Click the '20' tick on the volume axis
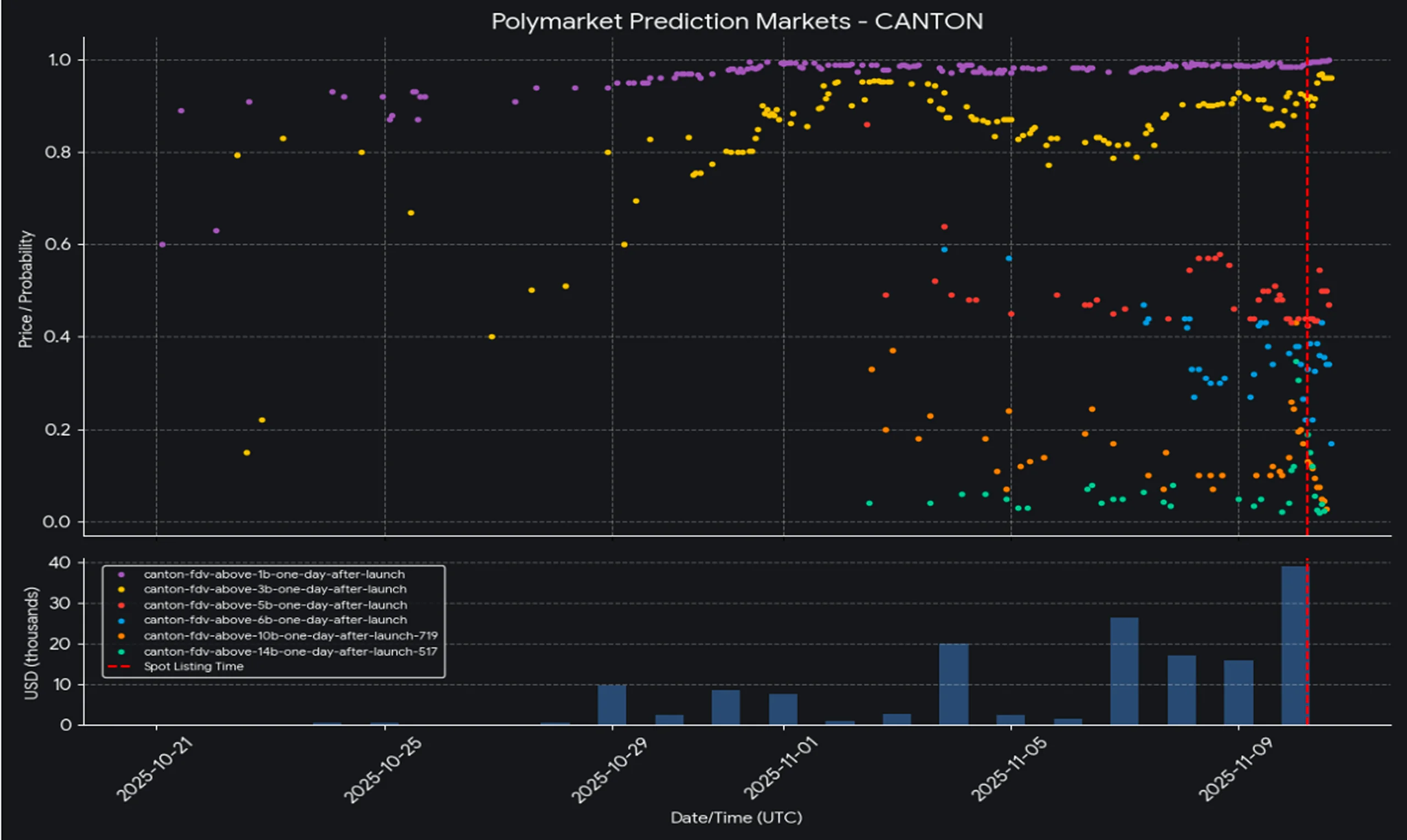This screenshot has height=840, width=1407. [x=60, y=644]
